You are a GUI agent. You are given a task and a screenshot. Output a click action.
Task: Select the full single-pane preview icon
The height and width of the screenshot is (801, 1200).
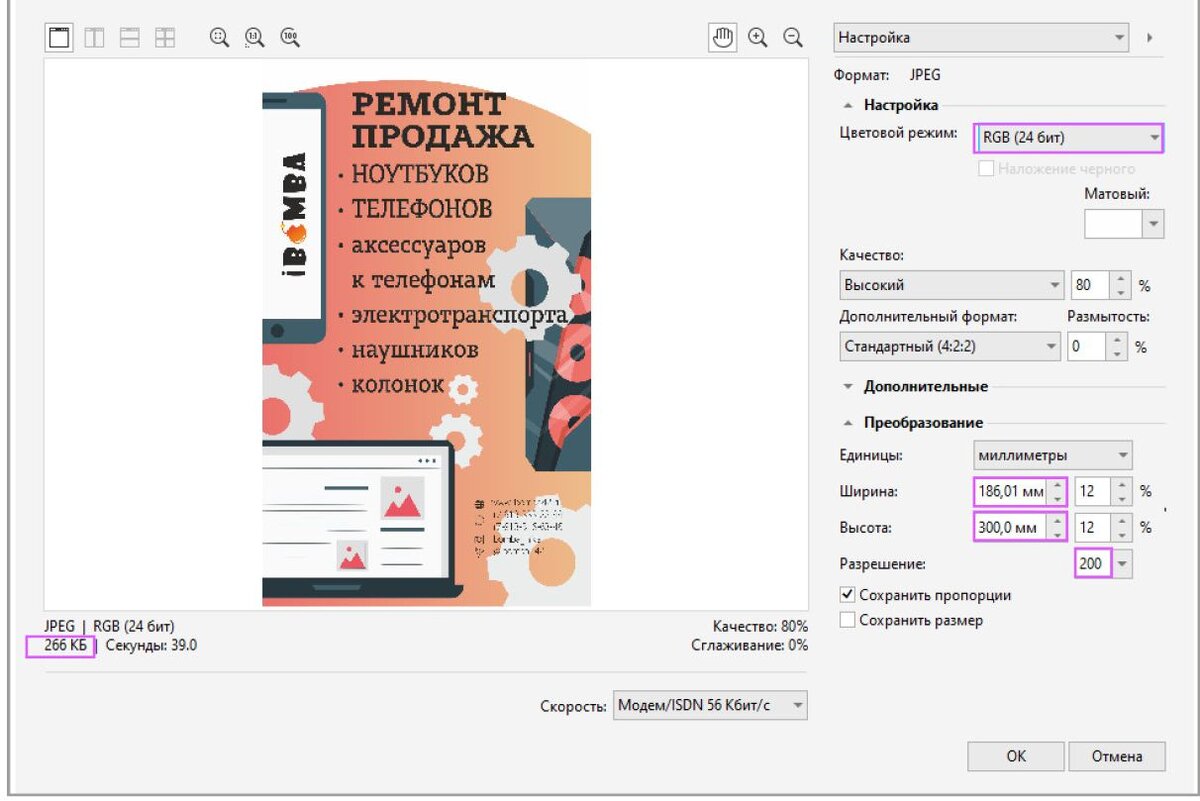(59, 38)
